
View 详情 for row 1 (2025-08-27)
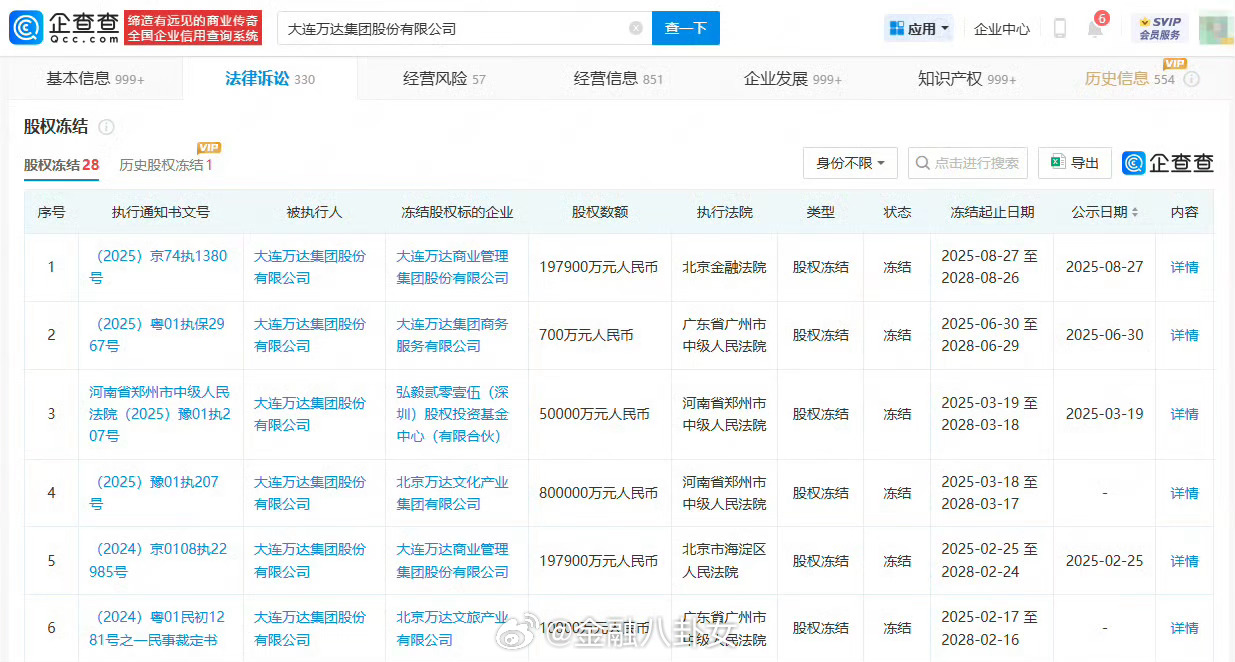pyautogui.click(x=1185, y=267)
